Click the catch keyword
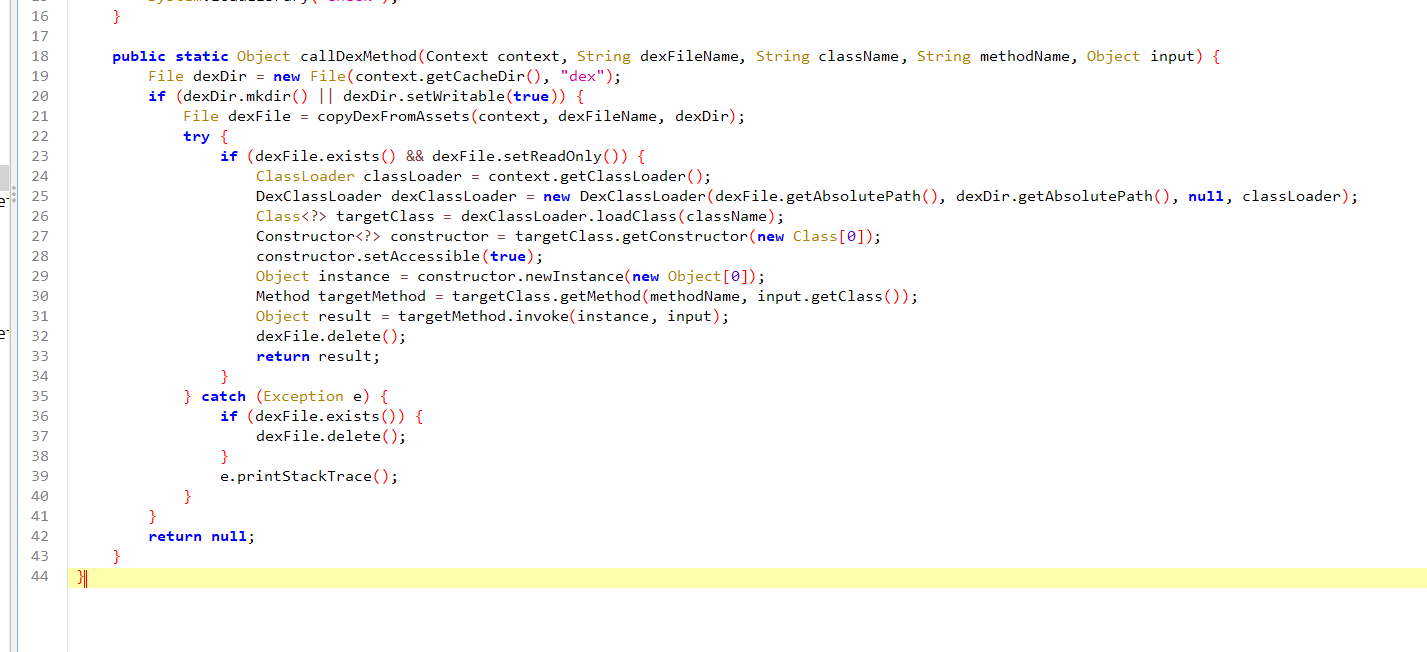Screen dimensions: 1427x652 (x=223, y=396)
